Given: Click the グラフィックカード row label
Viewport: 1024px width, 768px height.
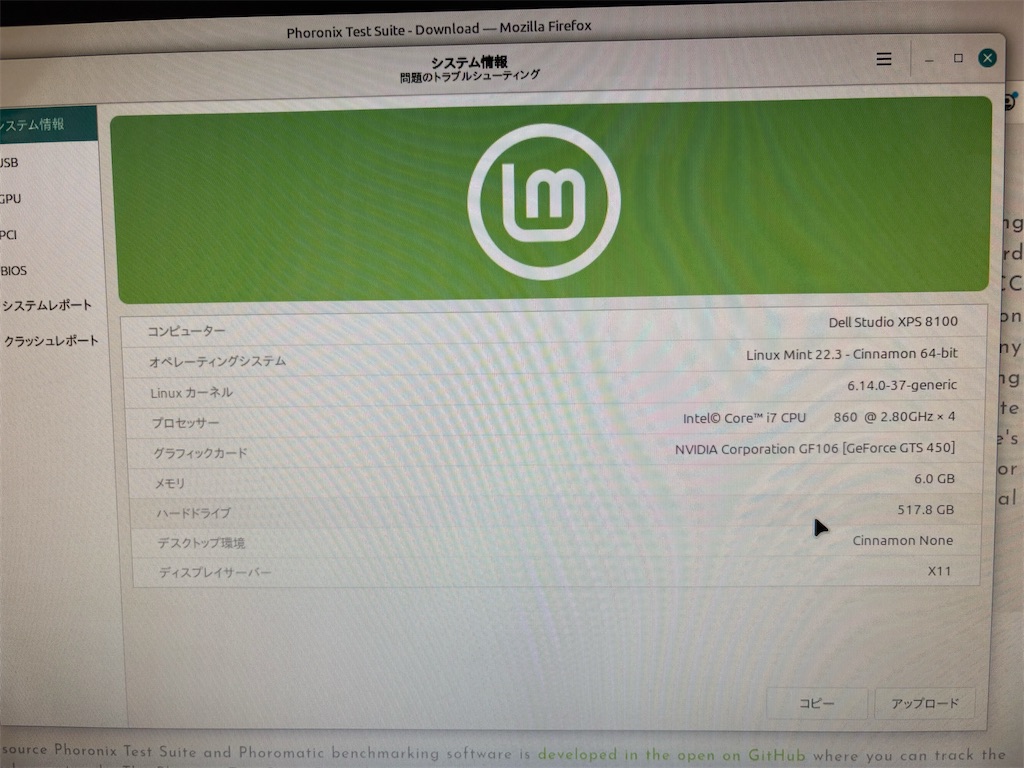Looking at the screenshot, I should pos(200,453).
